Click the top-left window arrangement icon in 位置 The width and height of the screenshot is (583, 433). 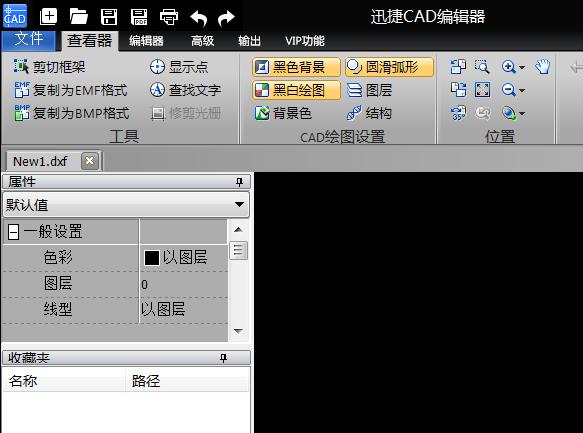coord(458,67)
